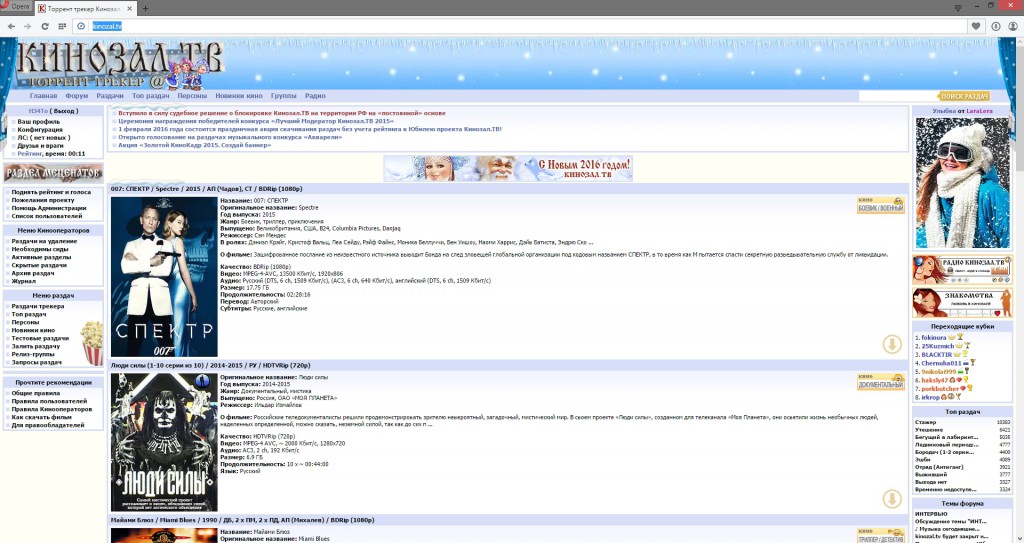The height and width of the screenshot is (543, 1024).
Task: Click the user profile icon in toolbar
Action: [x=1013, y=25]
